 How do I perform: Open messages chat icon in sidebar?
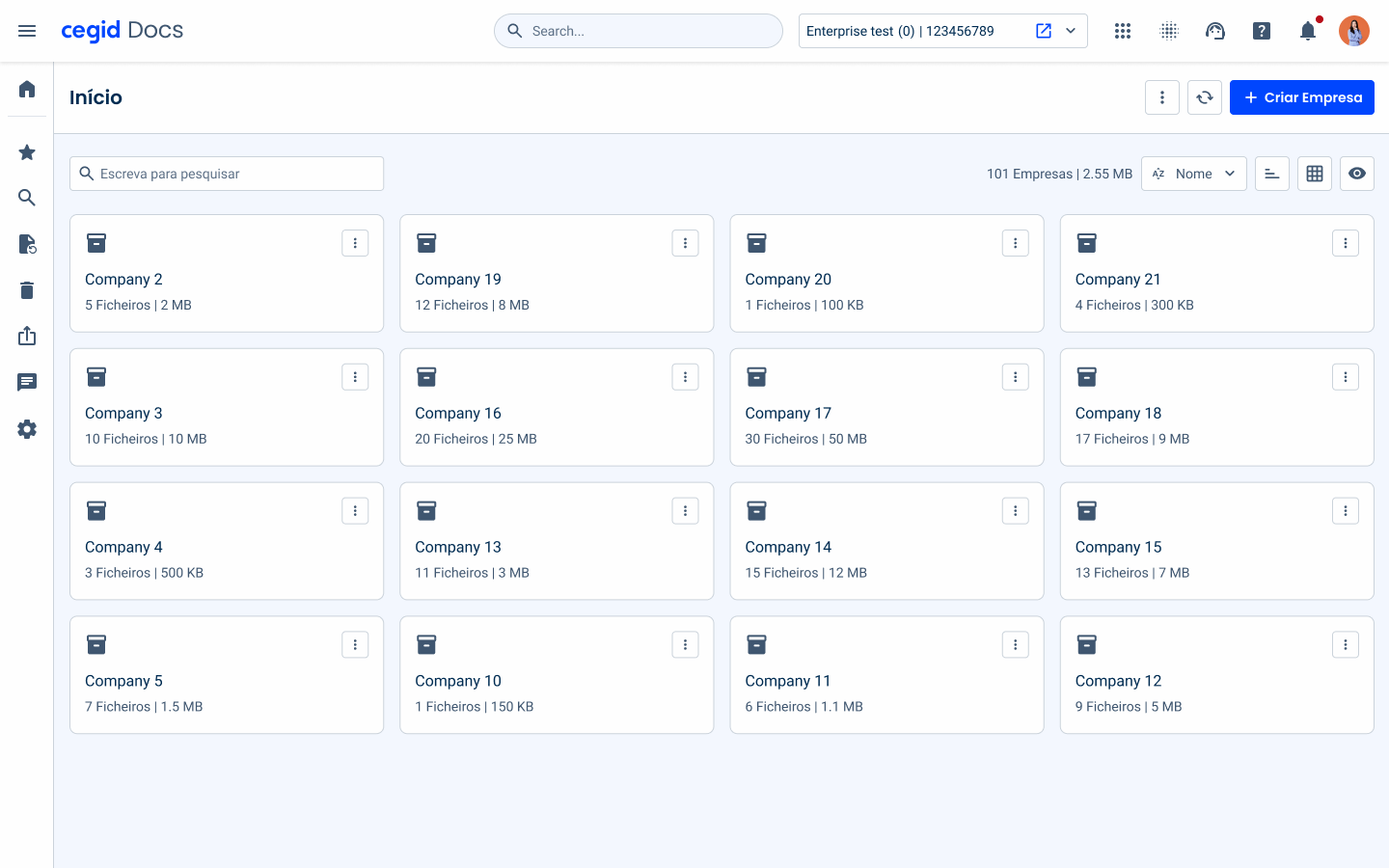[x=27, y=382]
